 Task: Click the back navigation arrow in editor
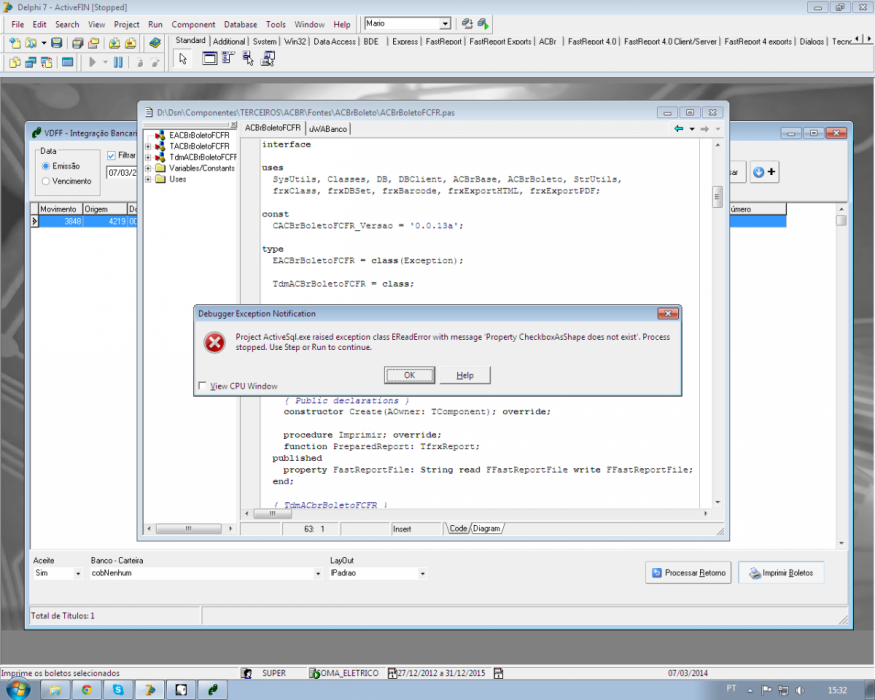tap(679, 129)
